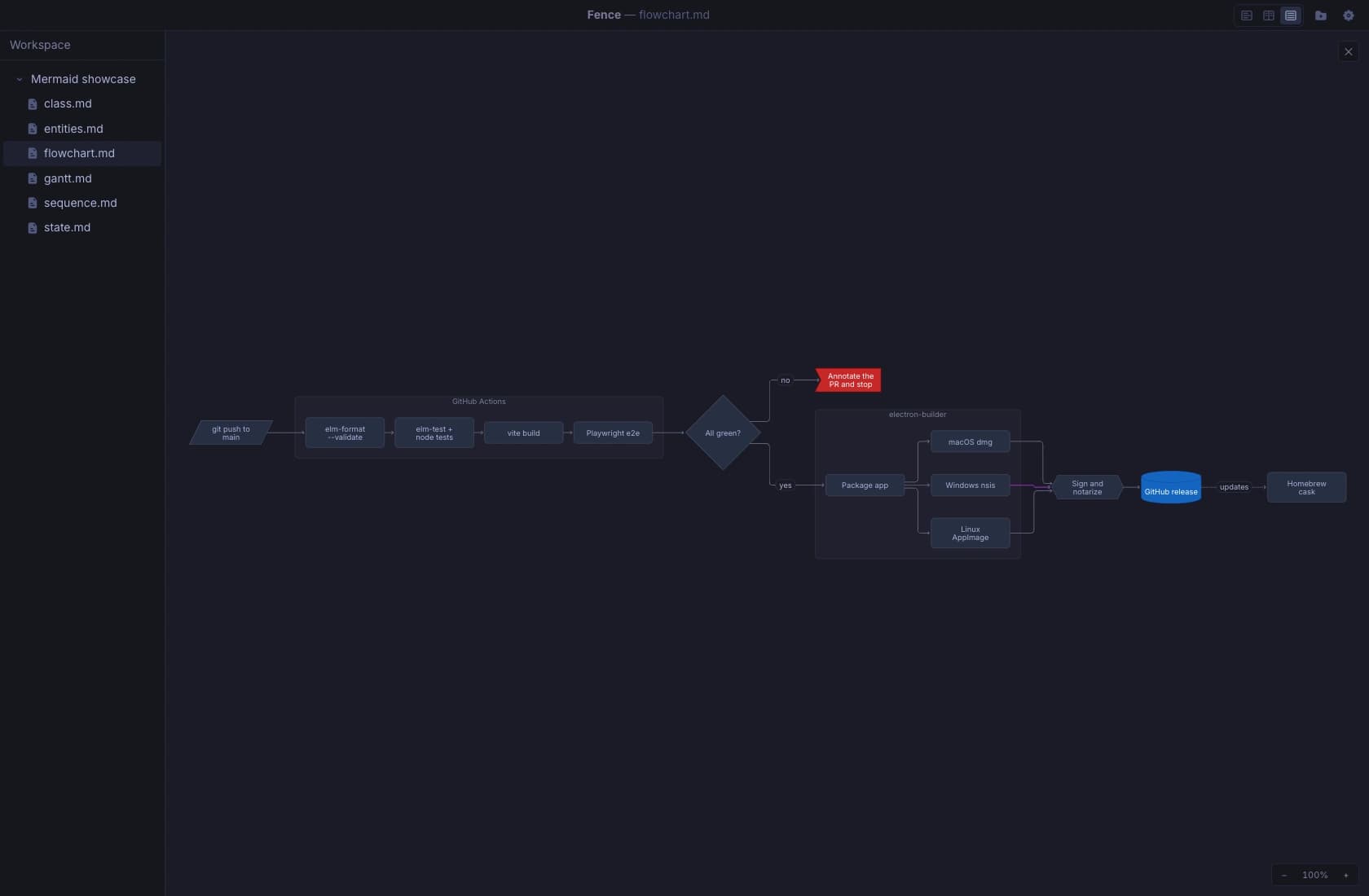Close the fullscreen diagram view
Screen dimensions: 1369x896
pyautogui.click(x=1349, y=51)
